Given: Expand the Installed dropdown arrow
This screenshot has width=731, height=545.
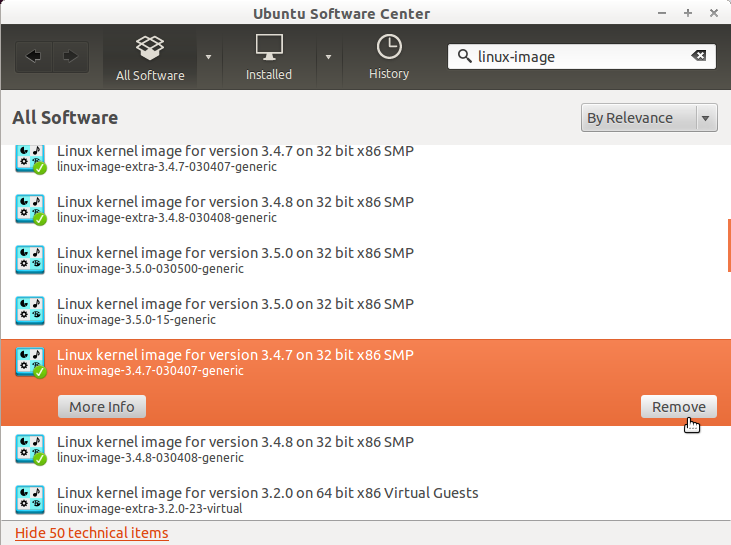Looking at the screenshot, I should (x=328, y=57).
